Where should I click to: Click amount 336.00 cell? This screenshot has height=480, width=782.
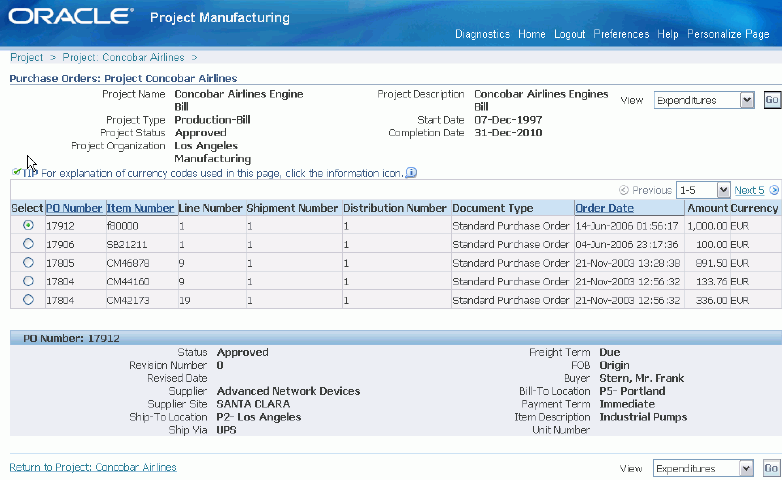(712, 300)
